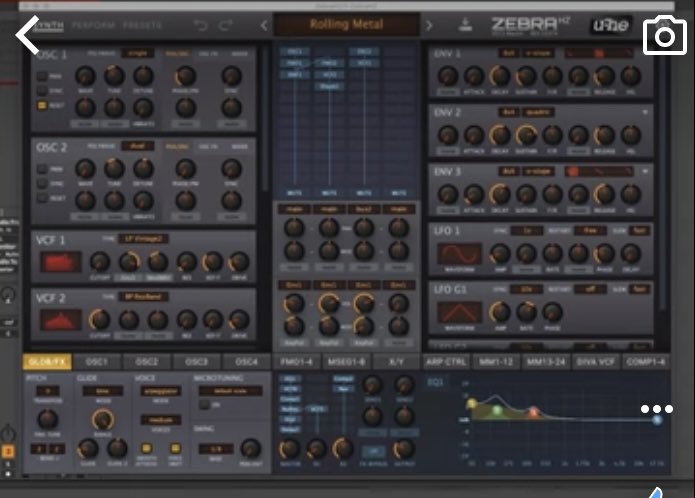
Task: Click the glide RANGE knob
Action: [103, 419]
